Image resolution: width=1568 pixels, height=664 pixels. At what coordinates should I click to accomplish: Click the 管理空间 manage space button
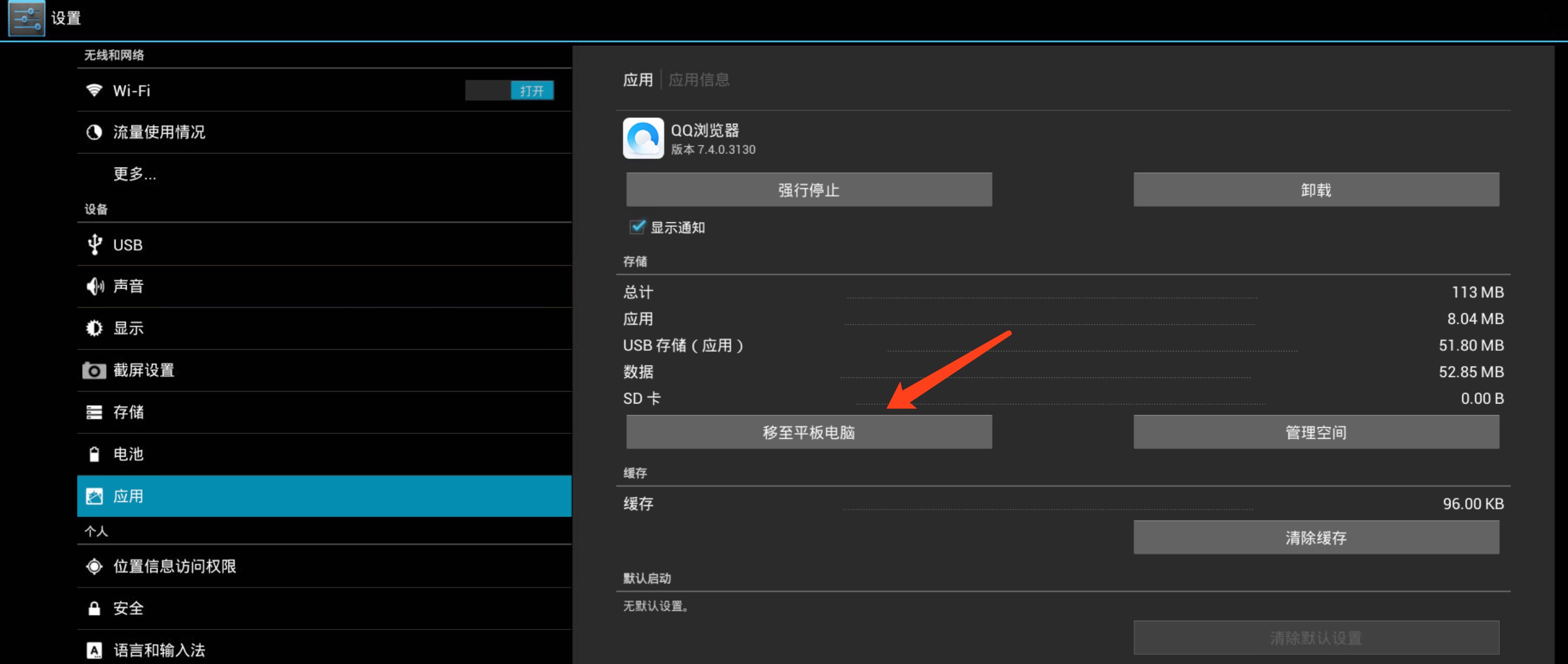[x=1316, y=432]
